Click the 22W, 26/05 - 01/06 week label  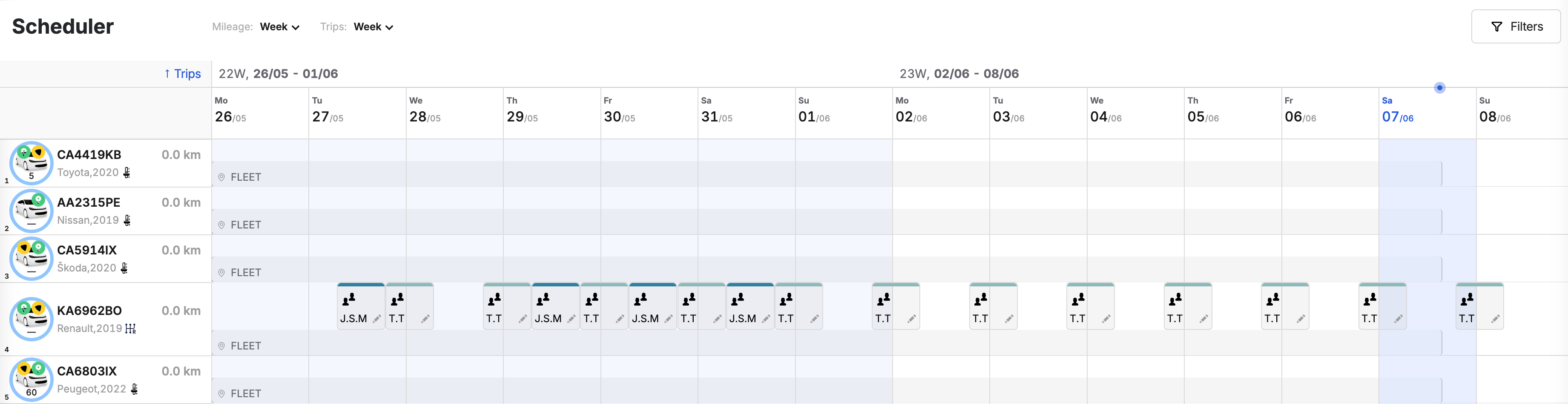[278, 74]
